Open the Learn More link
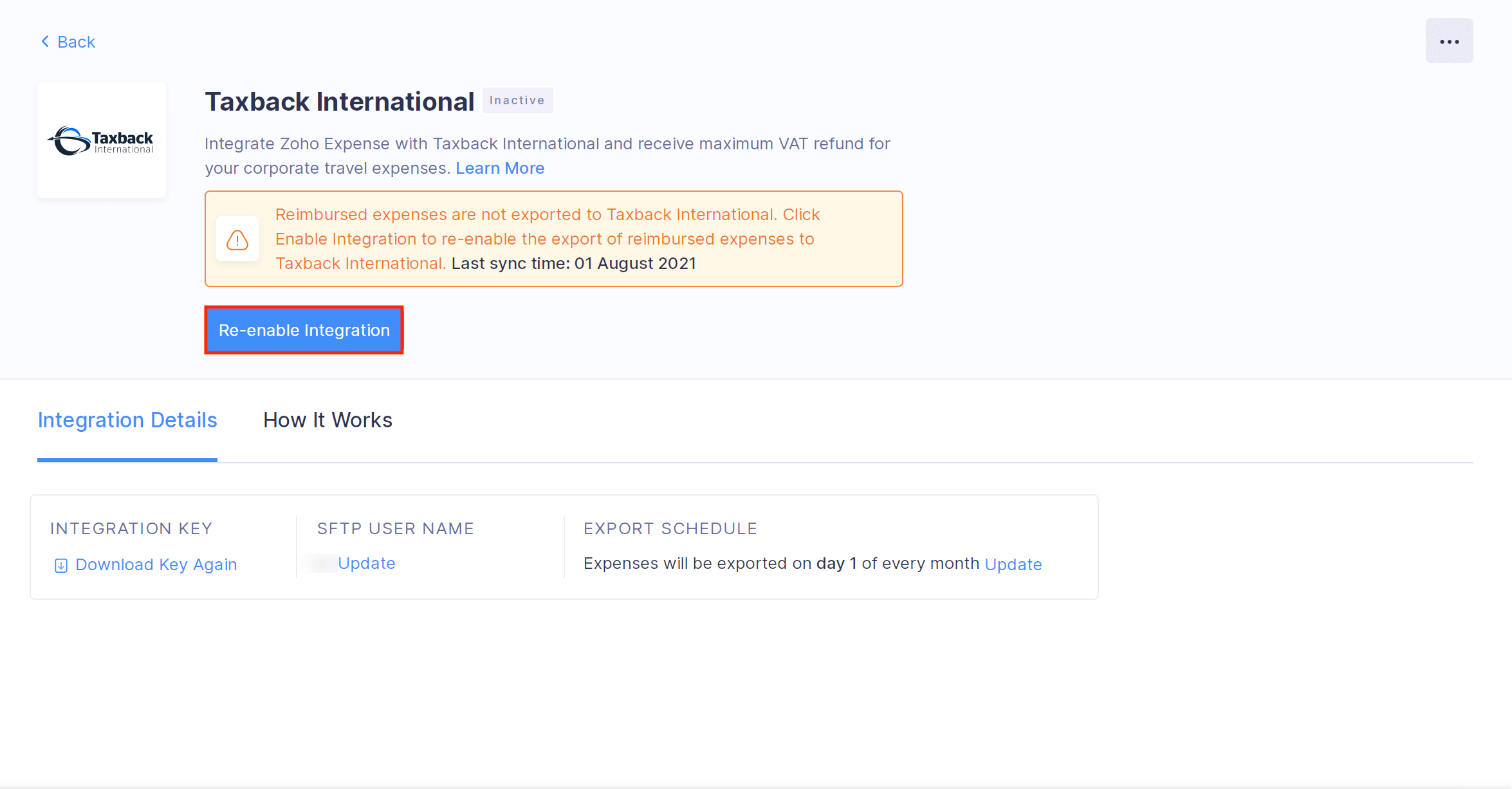 (499, 168)
